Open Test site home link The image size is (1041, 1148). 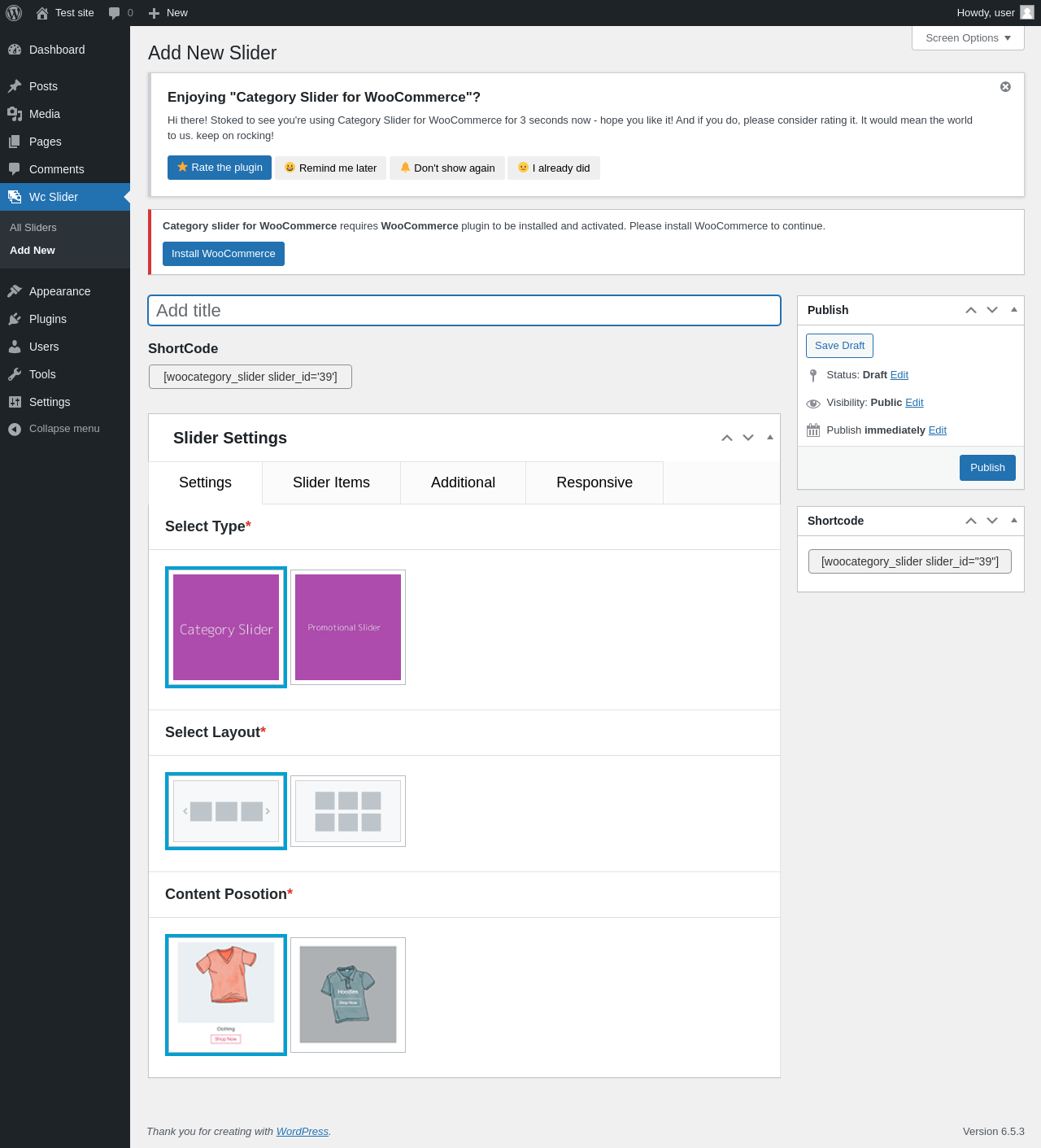(65, 13)
